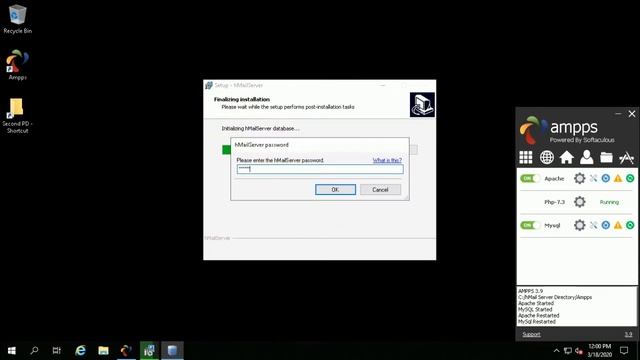This screenshot has width=640, height=360.
Task: Open Task View on the taskbar
Action: [56, 351]
